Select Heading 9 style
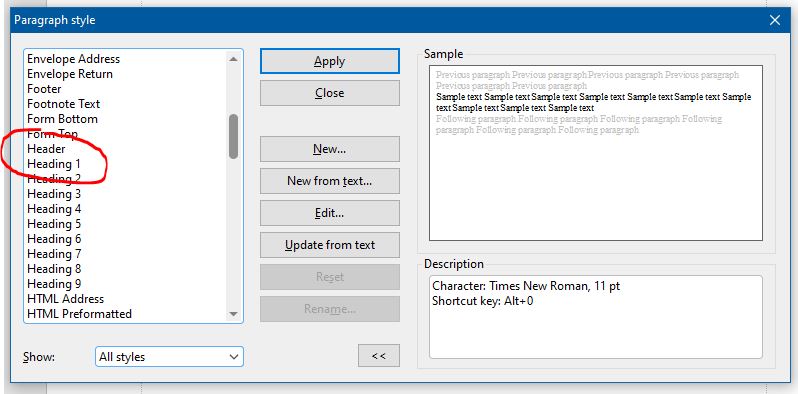 [54, 284]
